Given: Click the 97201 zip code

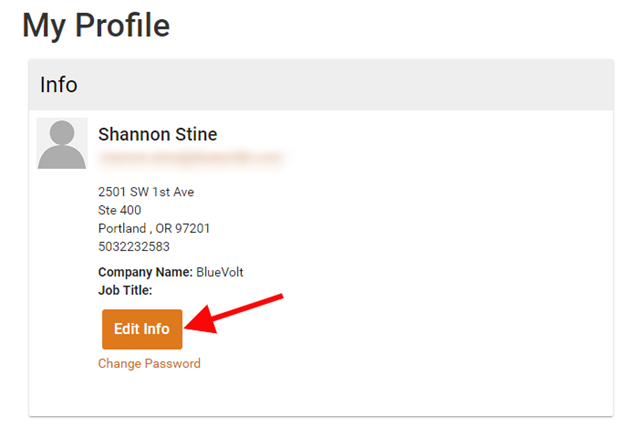Looking at the screenshot, I should (x=193, y=229).
